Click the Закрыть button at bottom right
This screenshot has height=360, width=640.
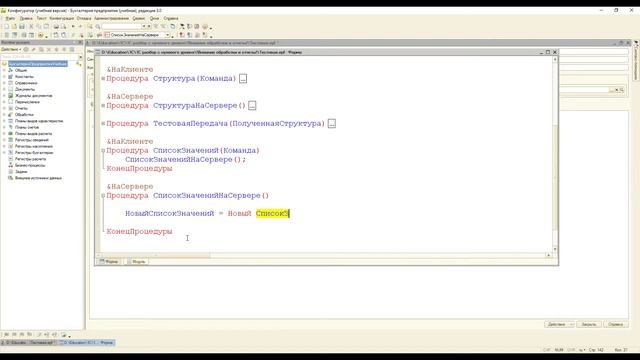point(589,324)
